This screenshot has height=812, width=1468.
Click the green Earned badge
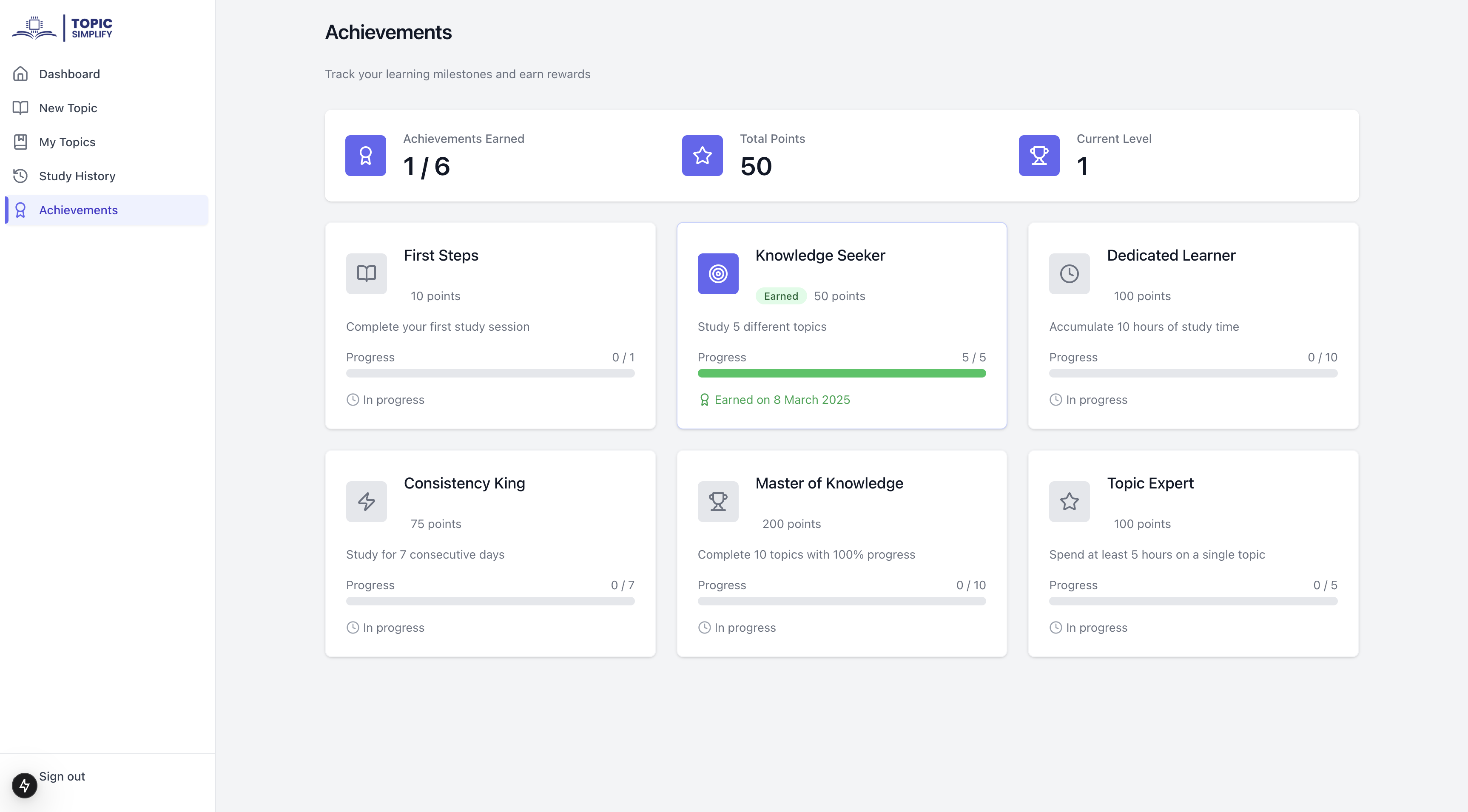point(780,296)
